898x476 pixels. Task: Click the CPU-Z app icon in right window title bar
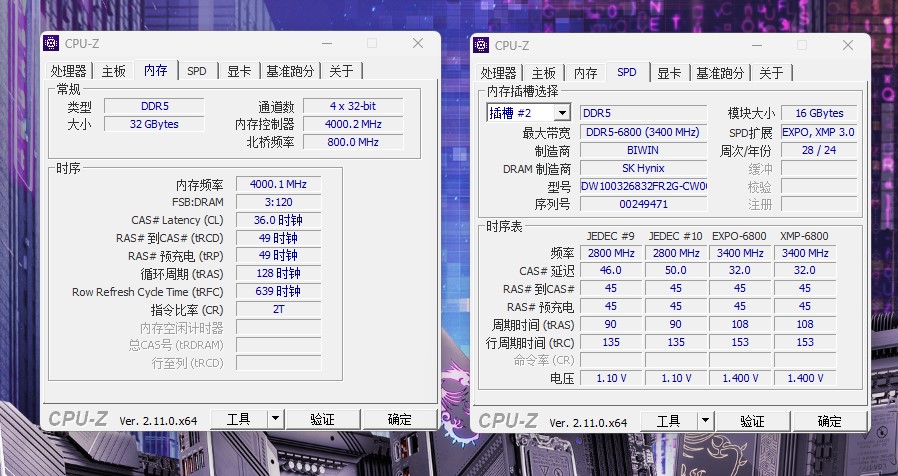(x=481, y=45)
